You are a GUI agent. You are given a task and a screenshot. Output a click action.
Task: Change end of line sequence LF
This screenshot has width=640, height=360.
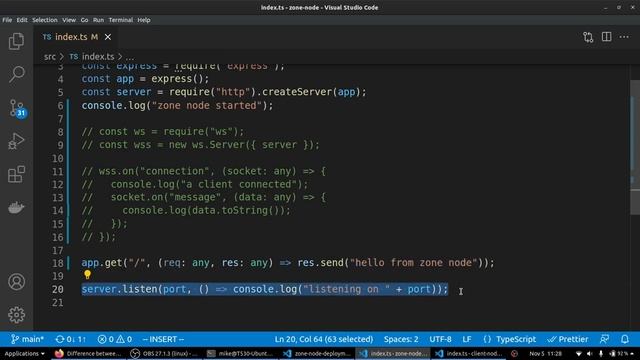pos(467,339)
